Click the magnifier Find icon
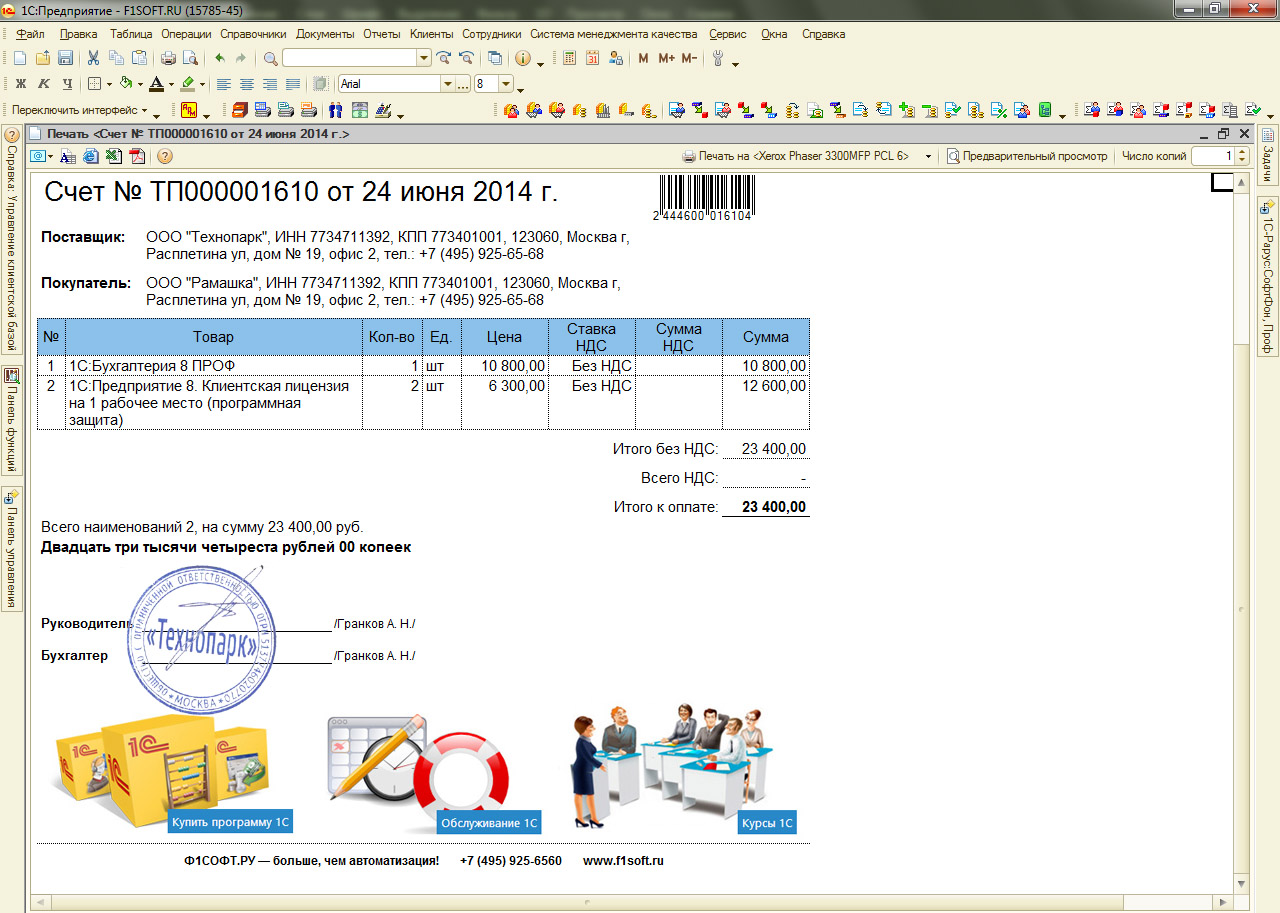 (x=271, y=58)
